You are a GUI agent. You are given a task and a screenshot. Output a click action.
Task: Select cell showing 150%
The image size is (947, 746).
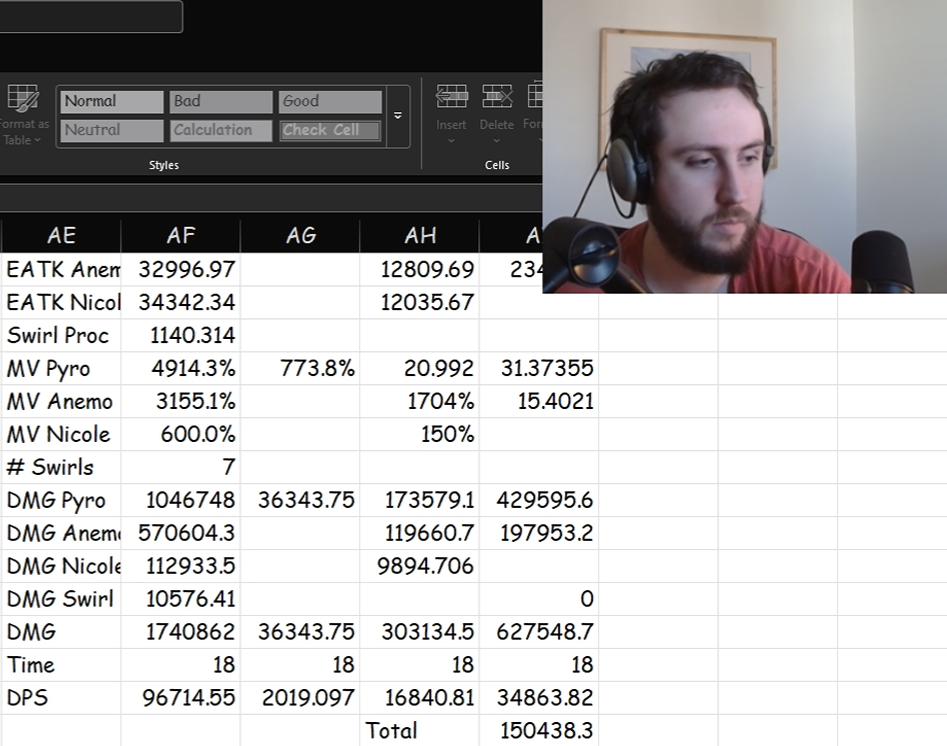click(420, 434)
